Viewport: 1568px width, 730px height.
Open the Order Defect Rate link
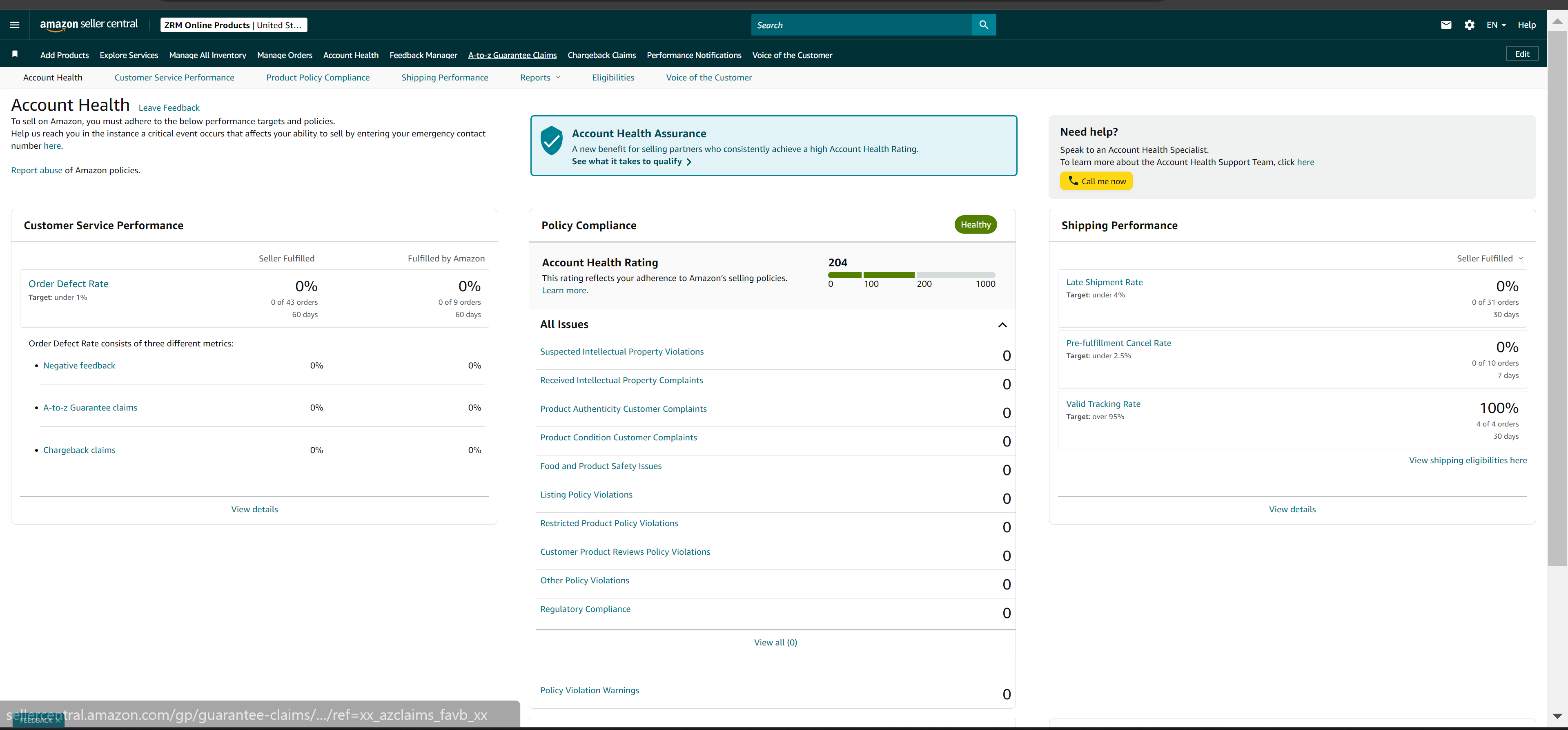pos(69,284)
